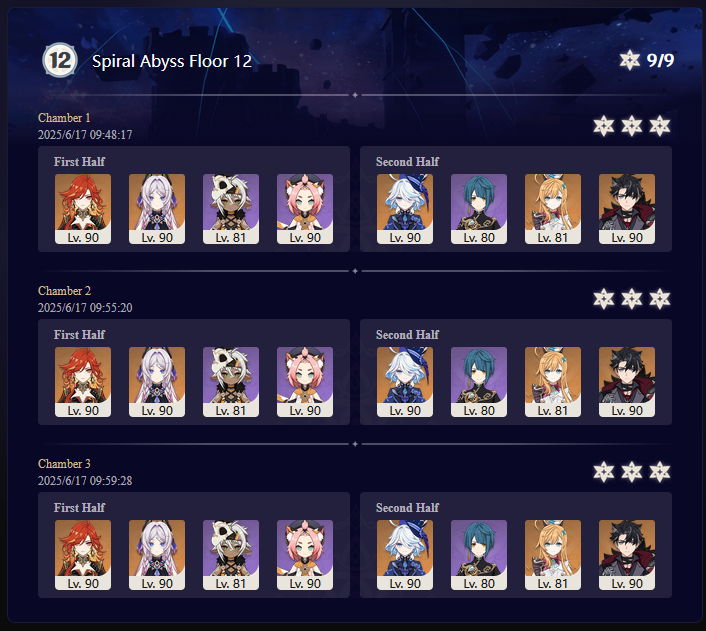Click pink-haired character in Chamber 1 First Half

tap(305, 209)
